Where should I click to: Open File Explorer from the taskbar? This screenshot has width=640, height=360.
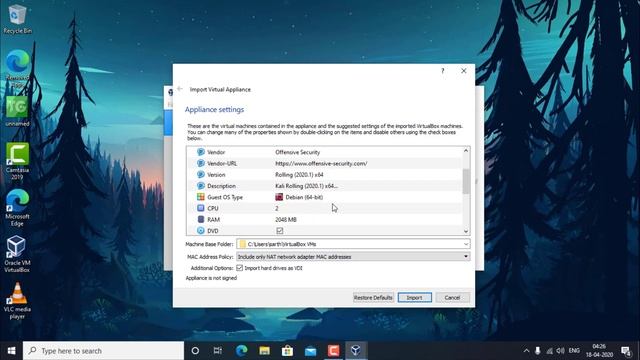pyautogui.click(x=264, y=351)
